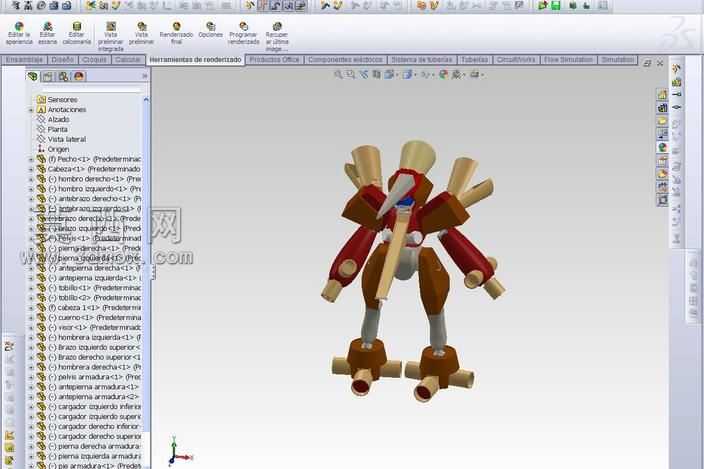This screenshot has width=704, height=469.
Task: Open the Tuberías tab
Action: click(x=474, y=60)
